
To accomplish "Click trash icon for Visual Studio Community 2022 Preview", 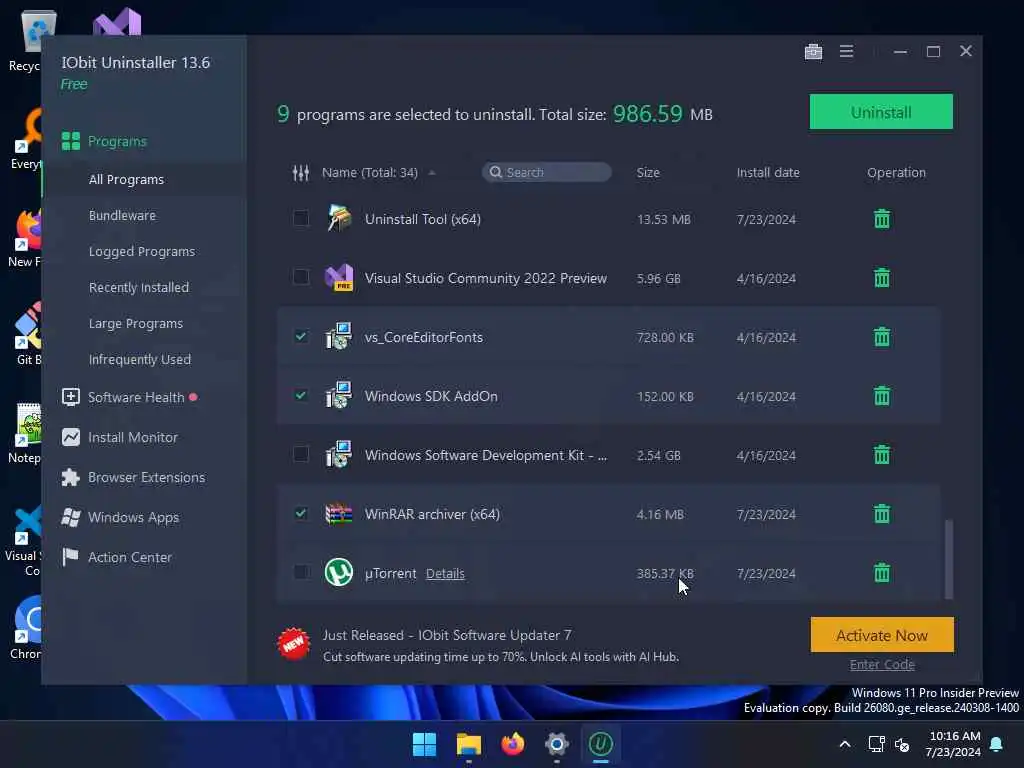I will [882, 278].
